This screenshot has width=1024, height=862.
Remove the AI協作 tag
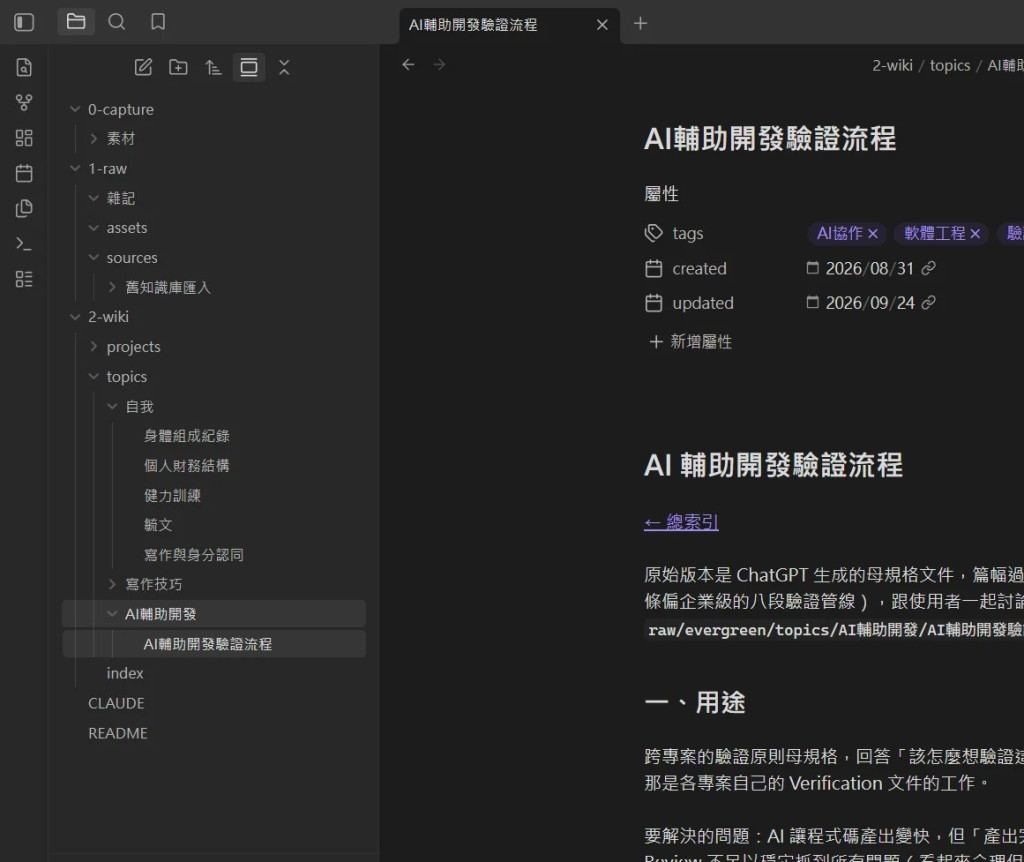coord(873,234)
